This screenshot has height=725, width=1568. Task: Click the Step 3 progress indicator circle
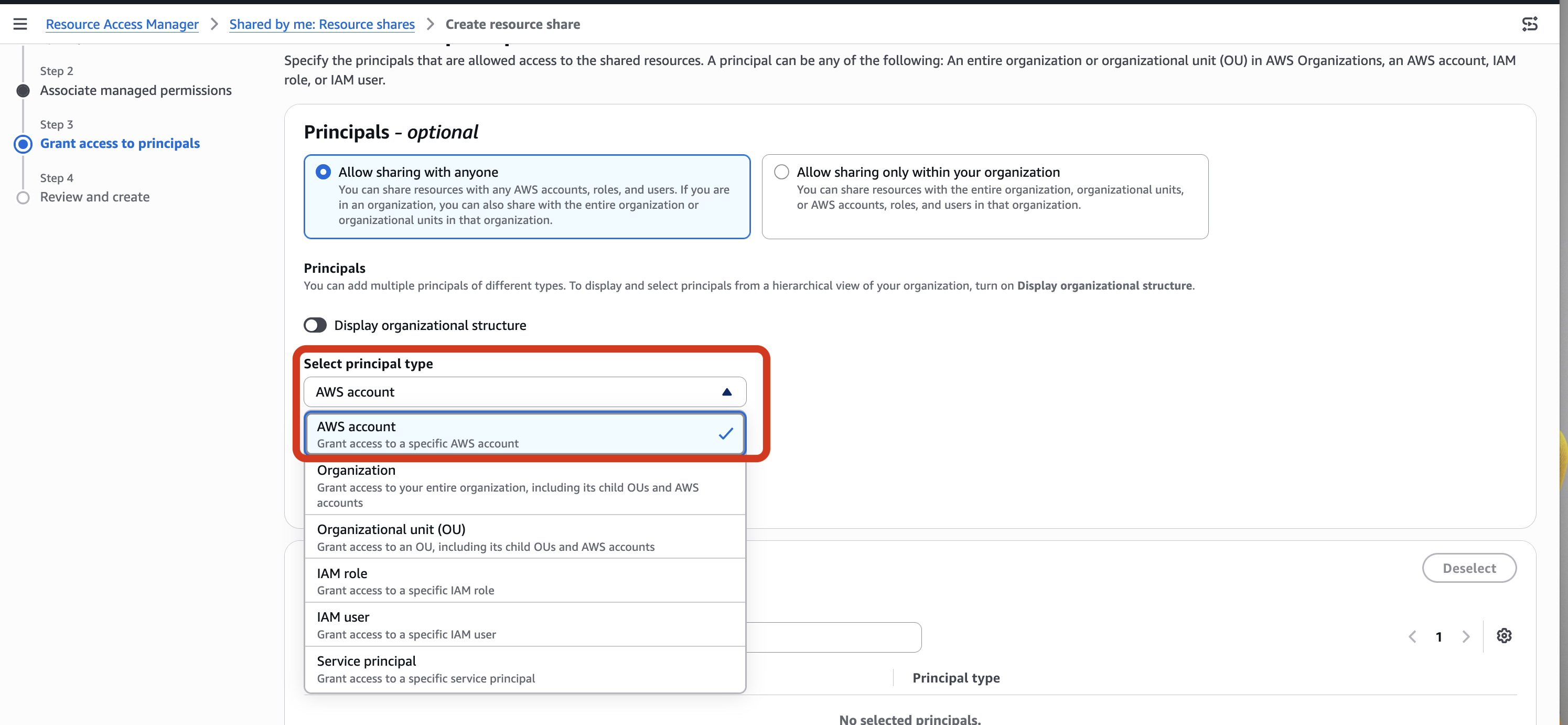point(23,144)
